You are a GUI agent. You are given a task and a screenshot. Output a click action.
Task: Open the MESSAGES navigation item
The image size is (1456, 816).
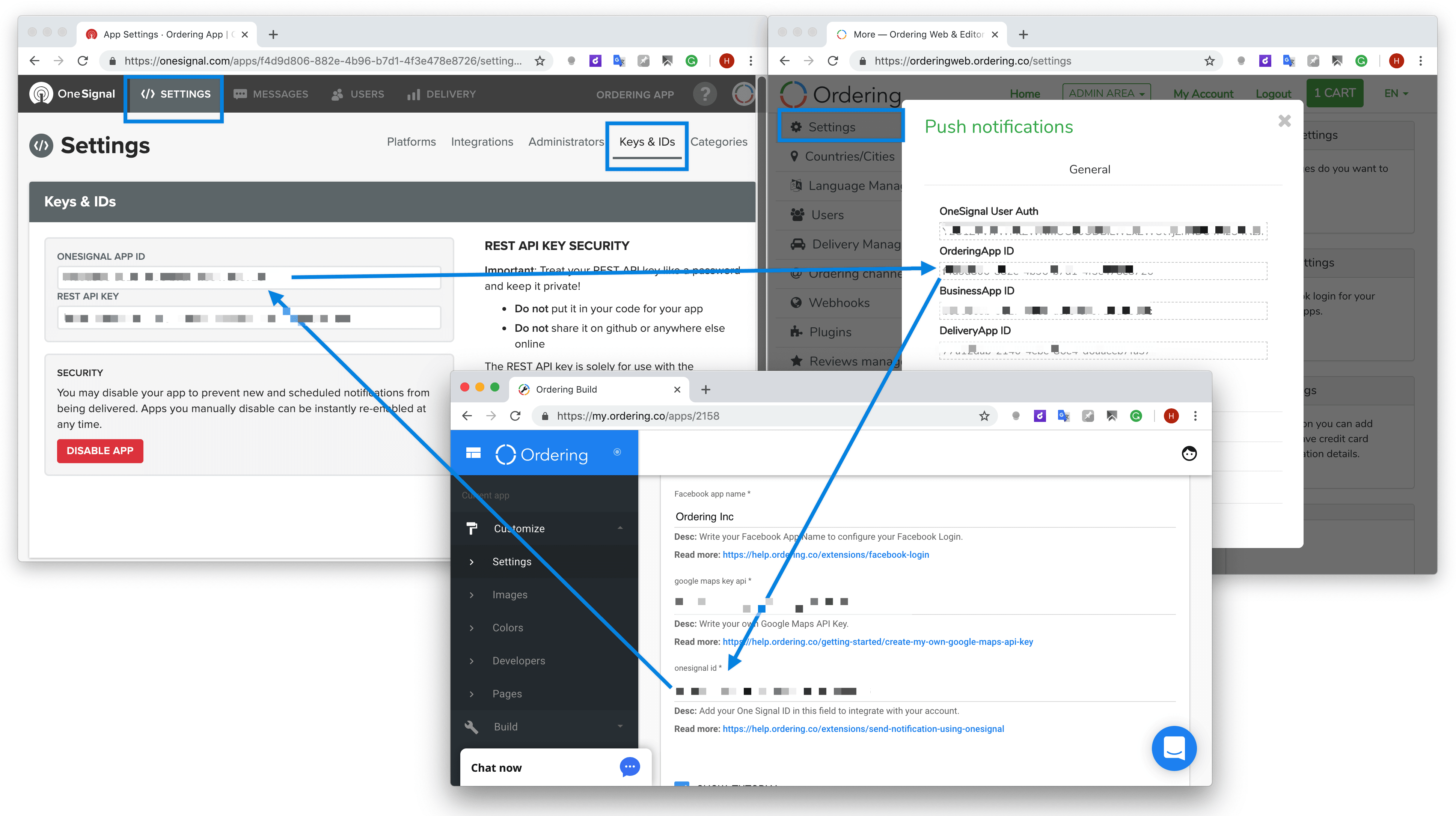click(x=271, y=94)
